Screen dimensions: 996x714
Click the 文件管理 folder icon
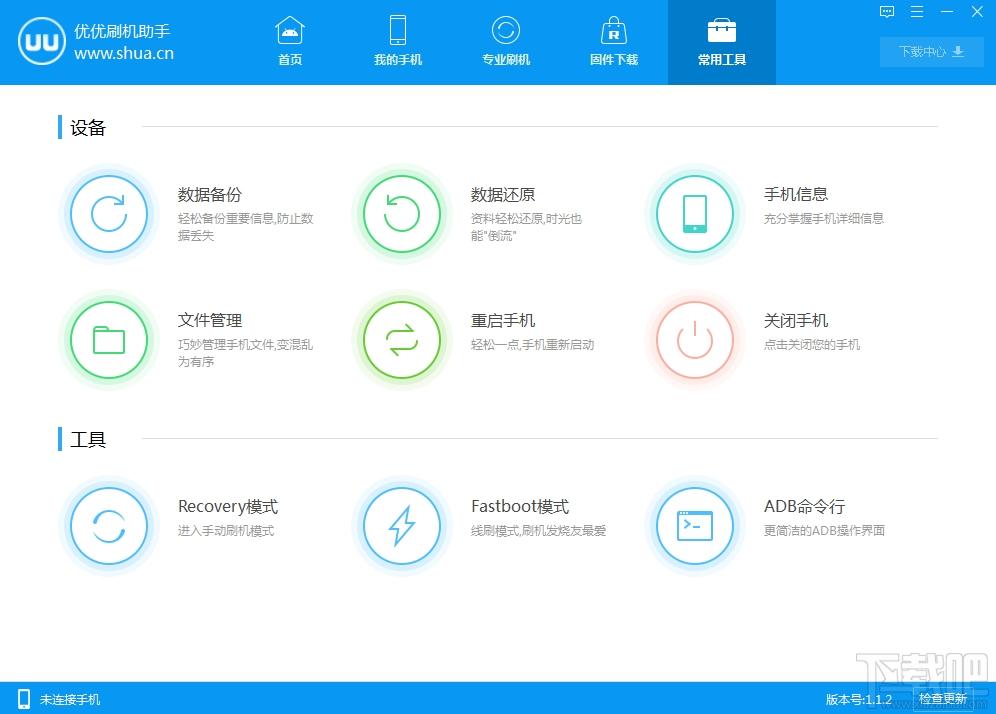click(x=109, y=340)
